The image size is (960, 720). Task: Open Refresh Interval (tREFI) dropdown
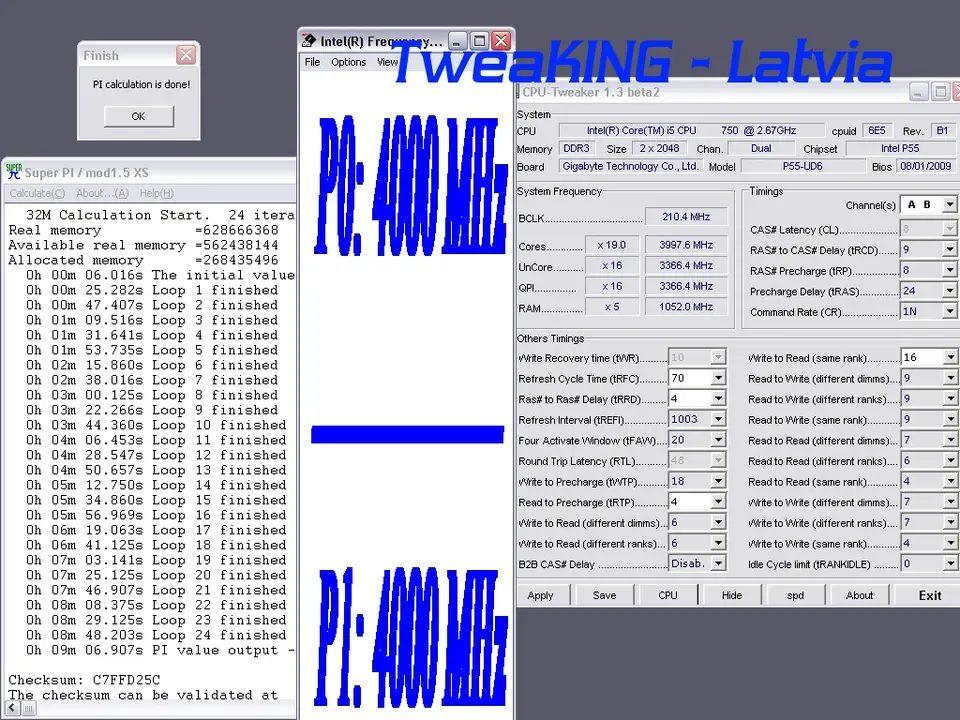pos(718,419)
